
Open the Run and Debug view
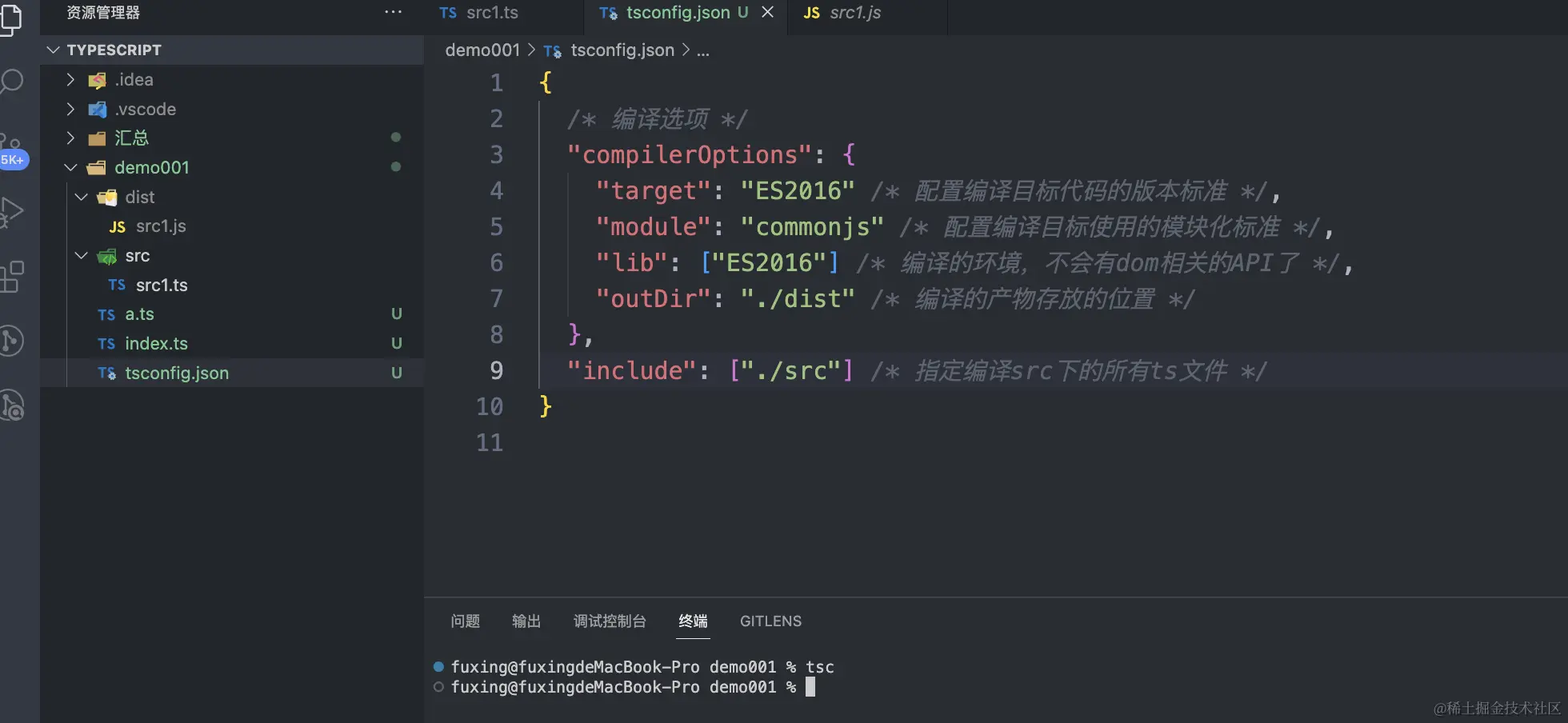click(x=11, y=212)
